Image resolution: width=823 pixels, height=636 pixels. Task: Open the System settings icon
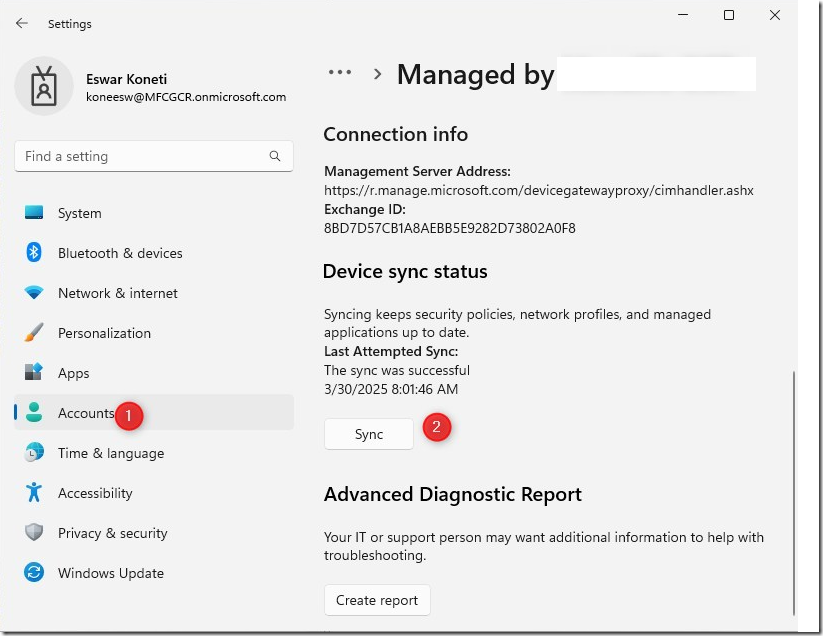click(34, 213)
